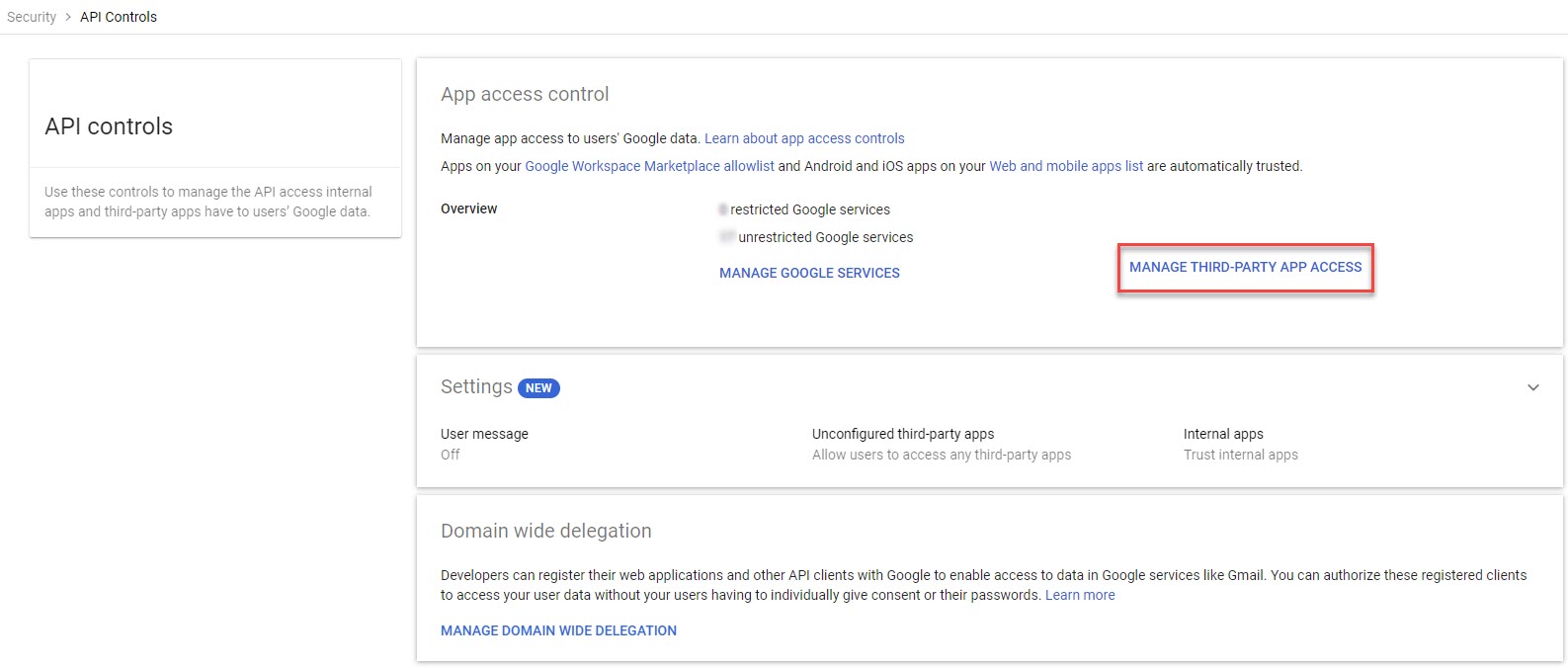Click the breadcrumb arrow separator
1568x668 pixels.
click(68, 17)
